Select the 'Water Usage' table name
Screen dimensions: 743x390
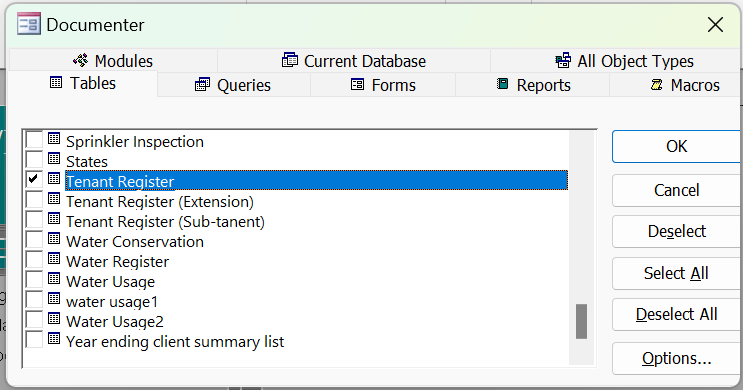click(x=110, y=282)
